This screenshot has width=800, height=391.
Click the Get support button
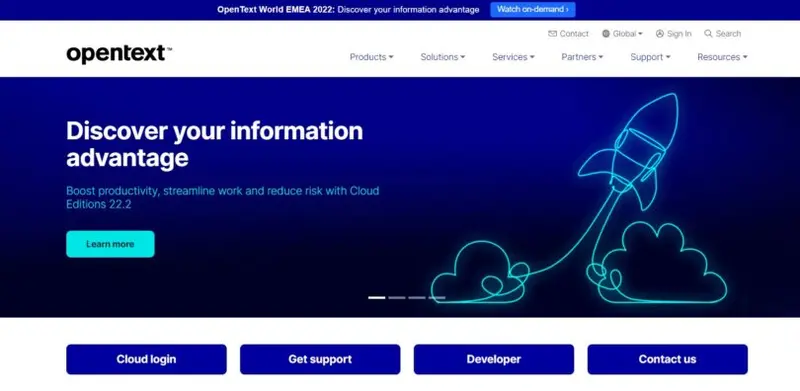point(320,359)
